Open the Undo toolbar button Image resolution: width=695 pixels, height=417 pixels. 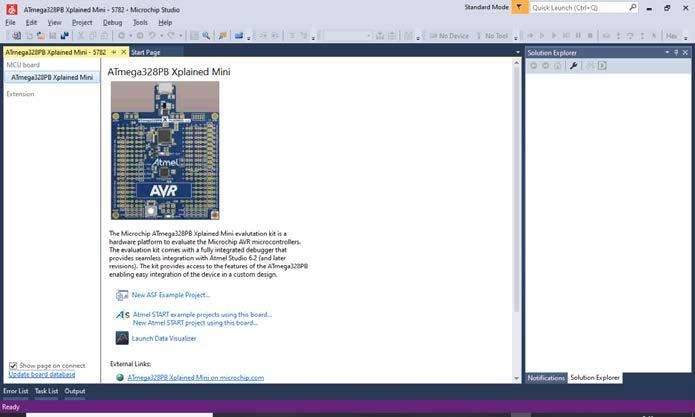(152, 35)
